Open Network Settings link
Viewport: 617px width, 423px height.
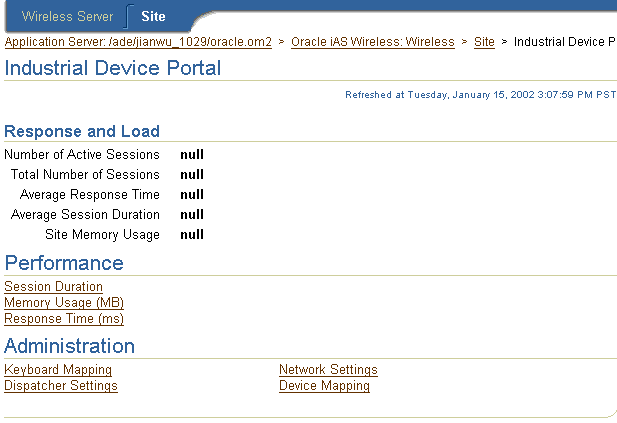[328, 369]
